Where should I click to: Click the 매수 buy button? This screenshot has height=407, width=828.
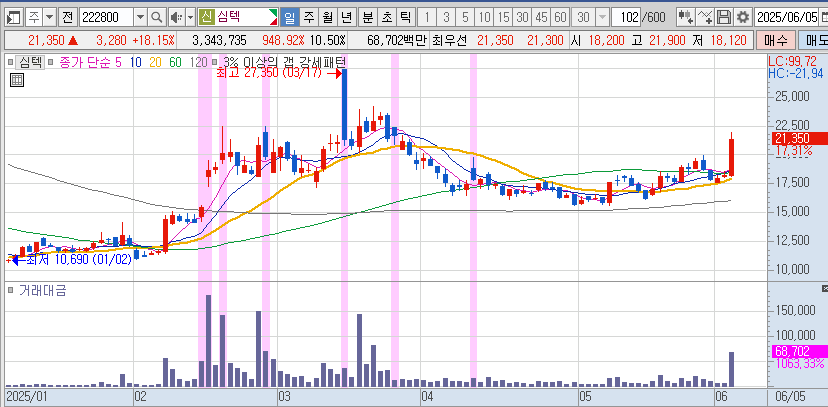click(x=775, y=40)
